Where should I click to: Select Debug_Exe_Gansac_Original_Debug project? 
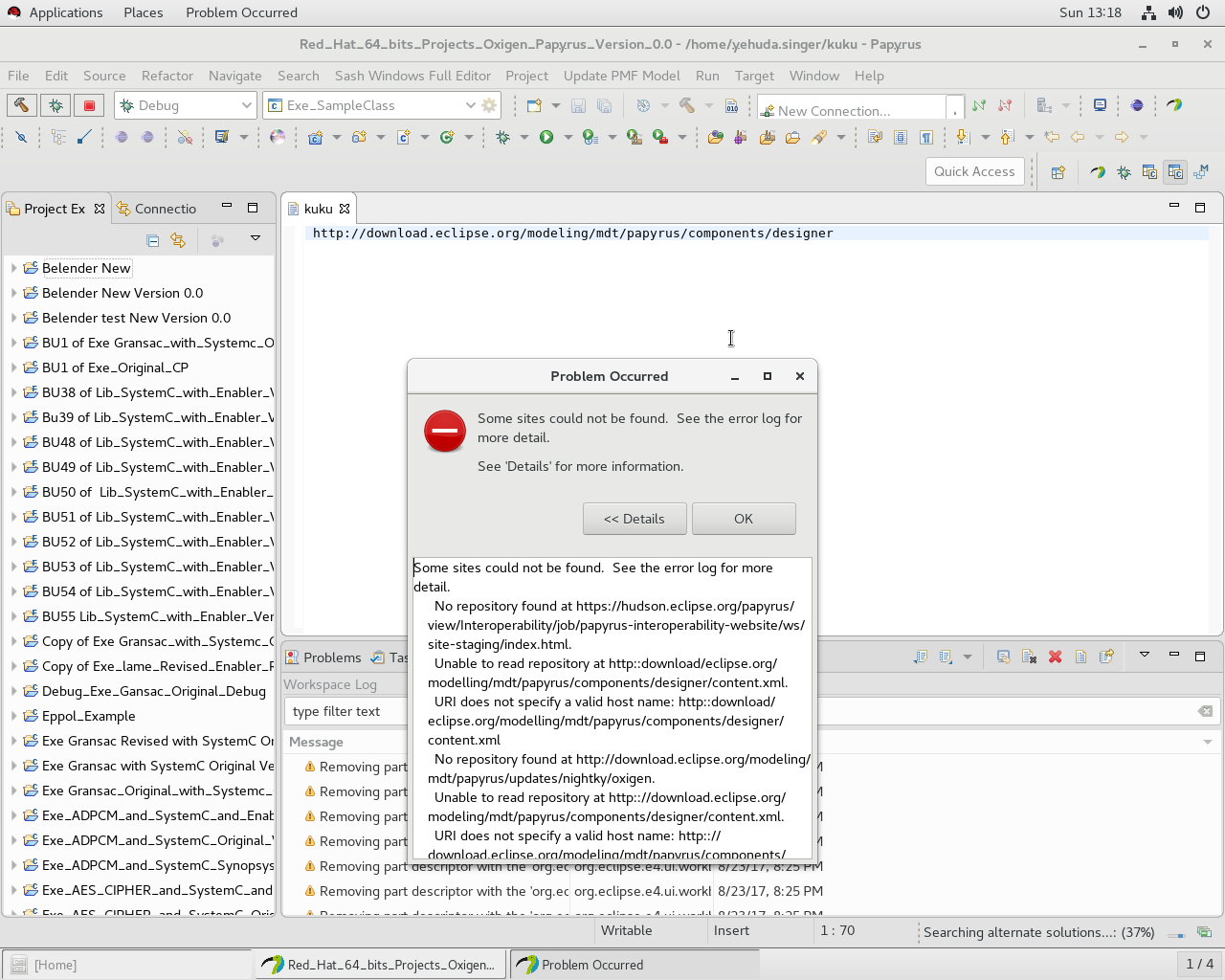click(x=154, y=691)
